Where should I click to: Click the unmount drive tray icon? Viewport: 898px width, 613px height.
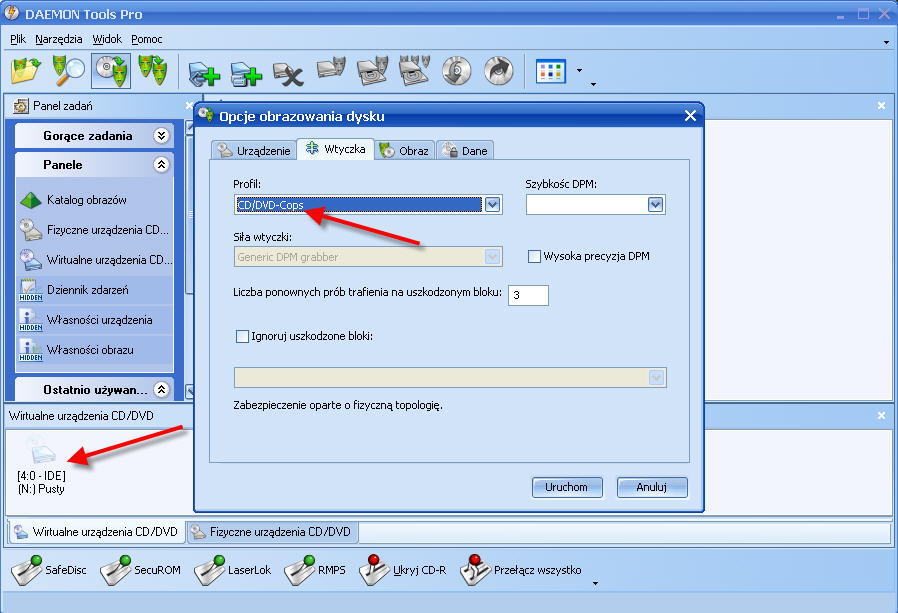pos(372,71)
